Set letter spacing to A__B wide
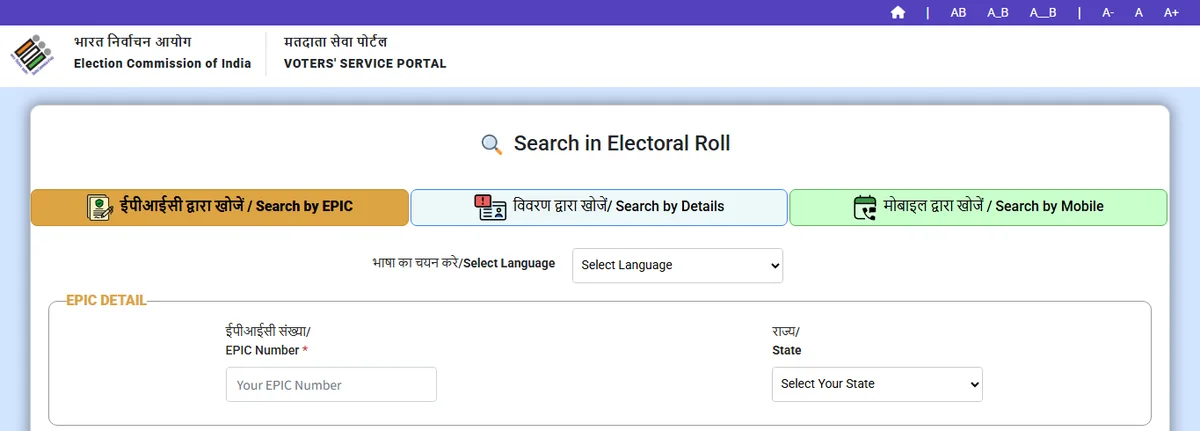 1041,12
